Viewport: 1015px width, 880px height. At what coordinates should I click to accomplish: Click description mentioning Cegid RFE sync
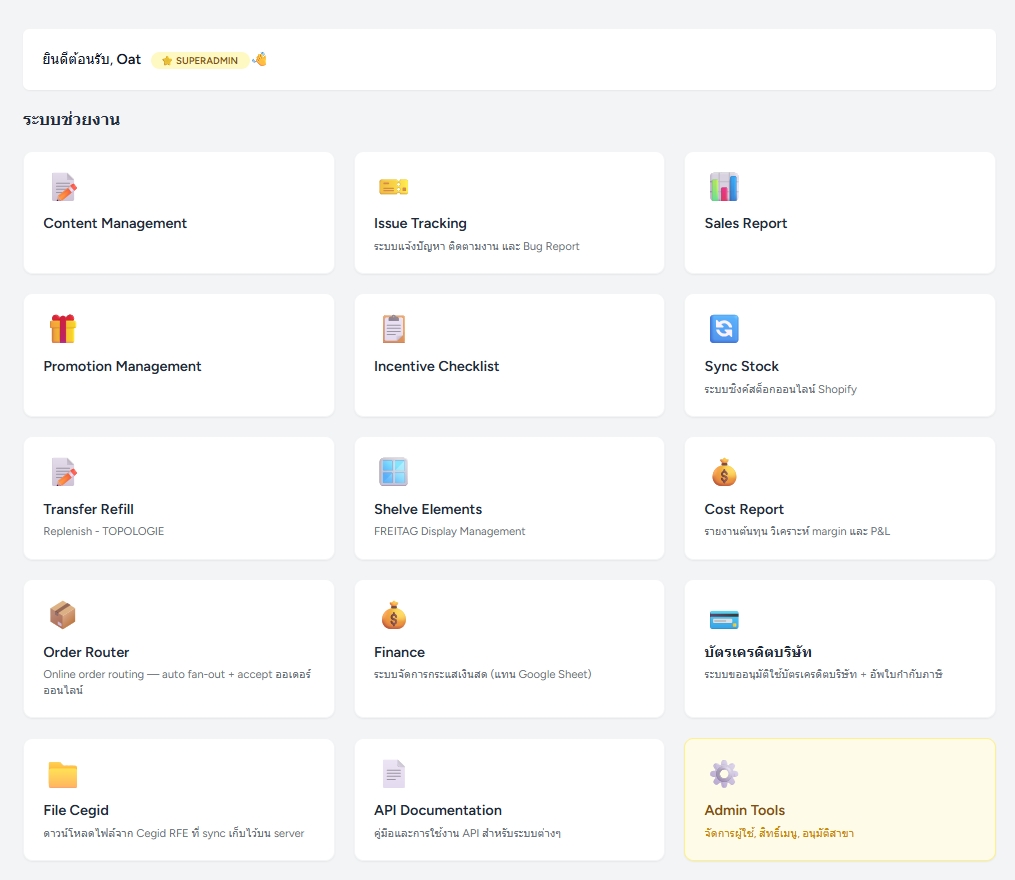[173, 833]
